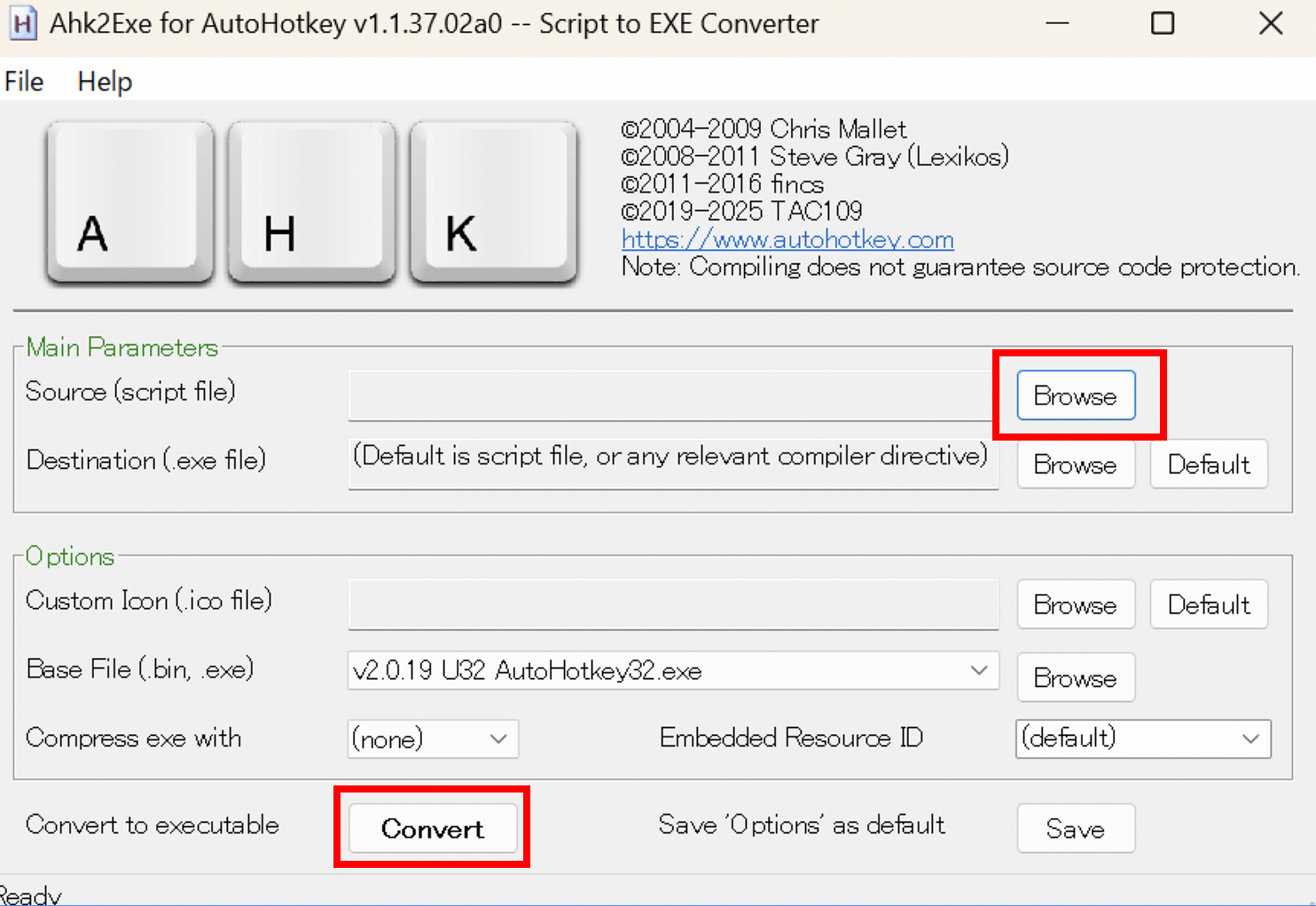Click the A keycap logo image
Viewport: 1316px width, 906px height.
[129, 202]
